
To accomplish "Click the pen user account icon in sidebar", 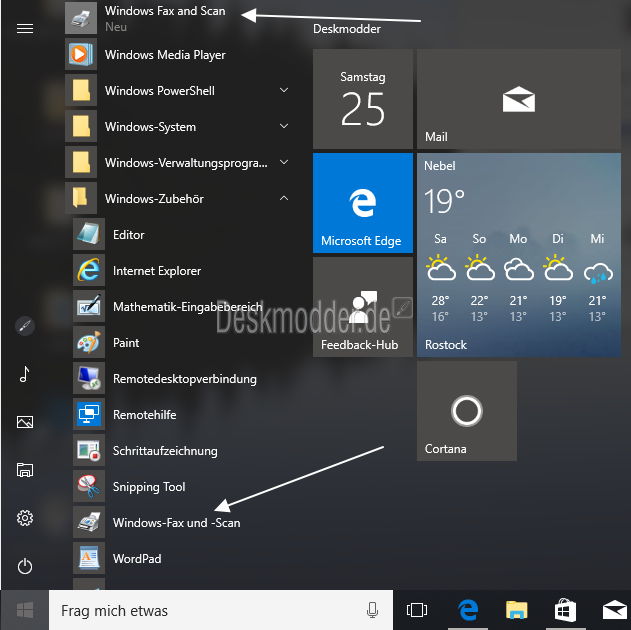I will [x=25, y=326].
